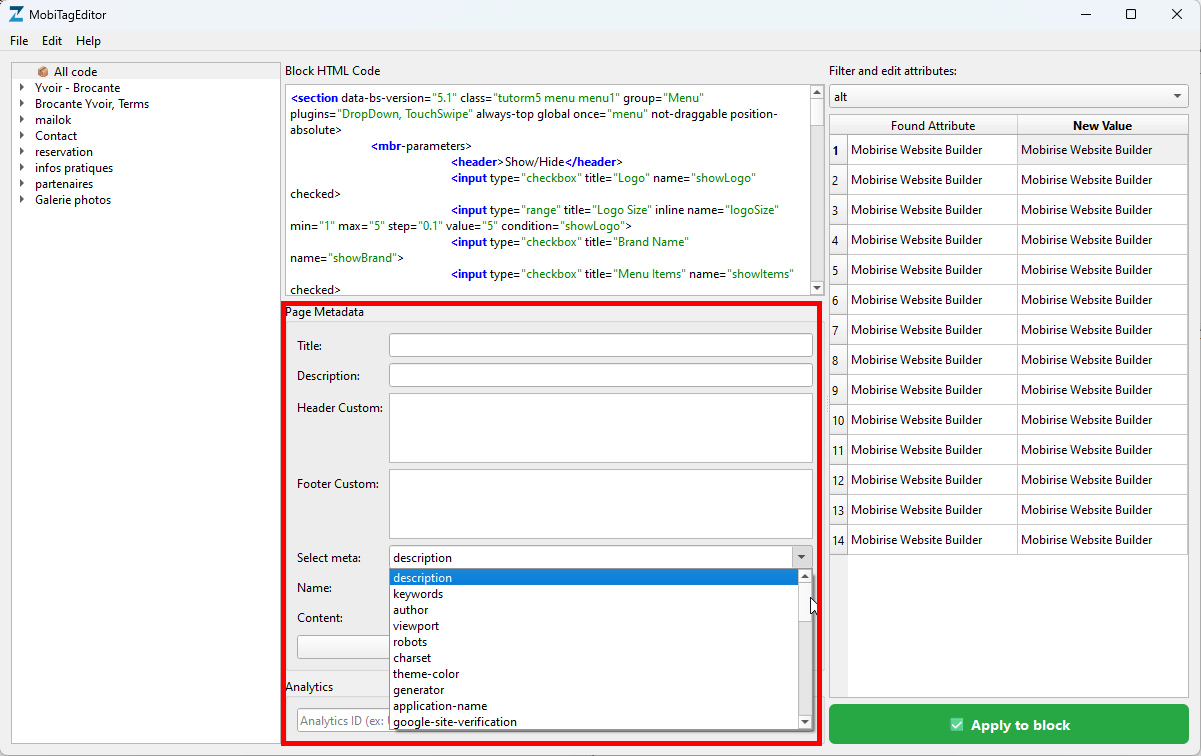Open the Help menu
This screenshot has width=1201, height=756.
(88, 41)
